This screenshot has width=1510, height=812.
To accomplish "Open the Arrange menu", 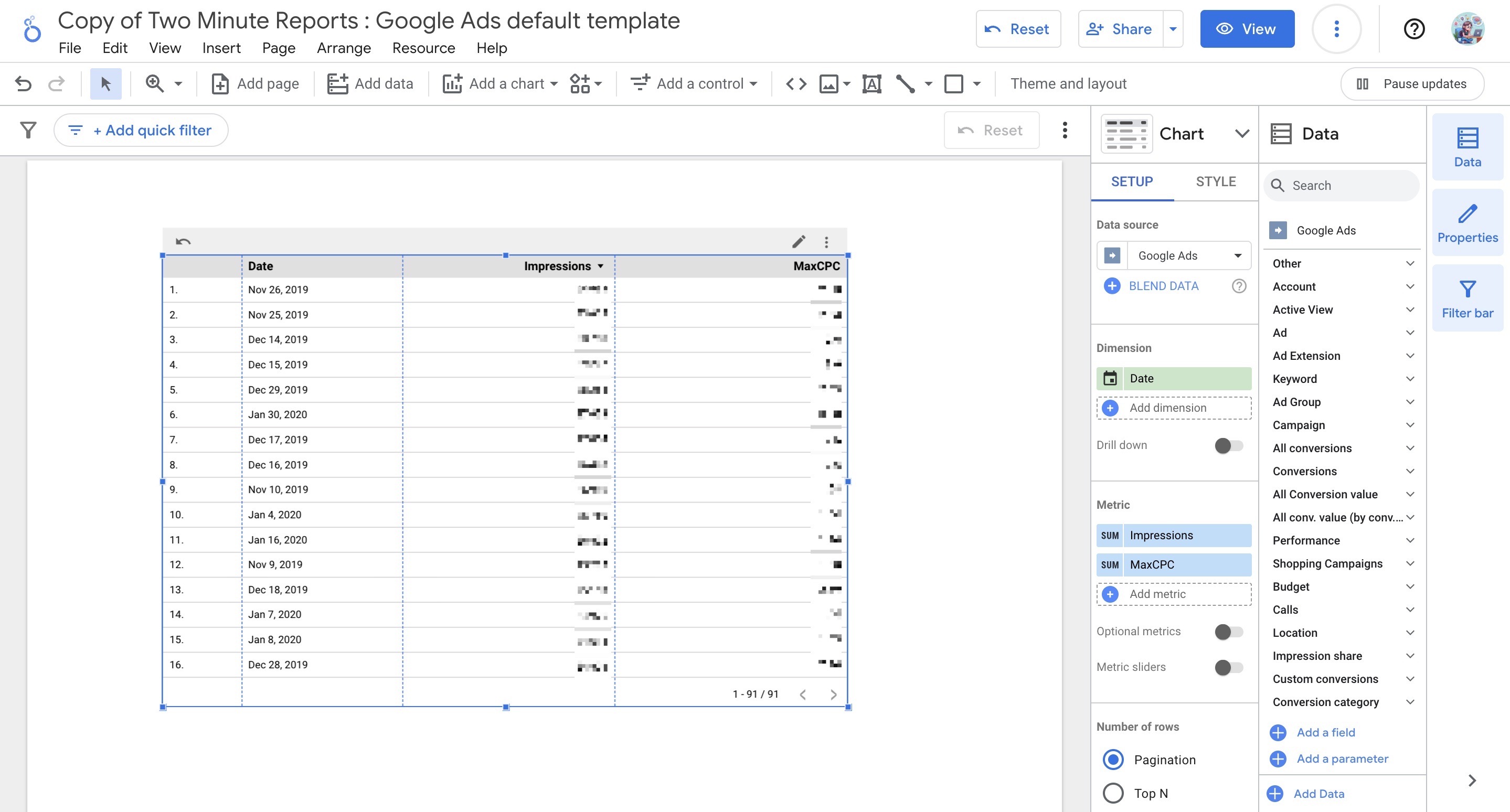I will point(344,48).
